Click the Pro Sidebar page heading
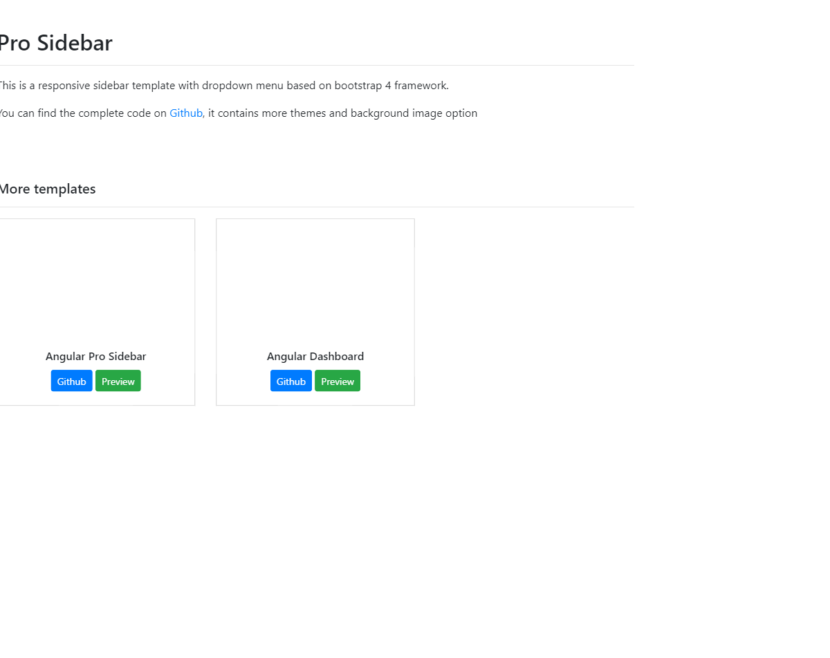 click(56, 43)
